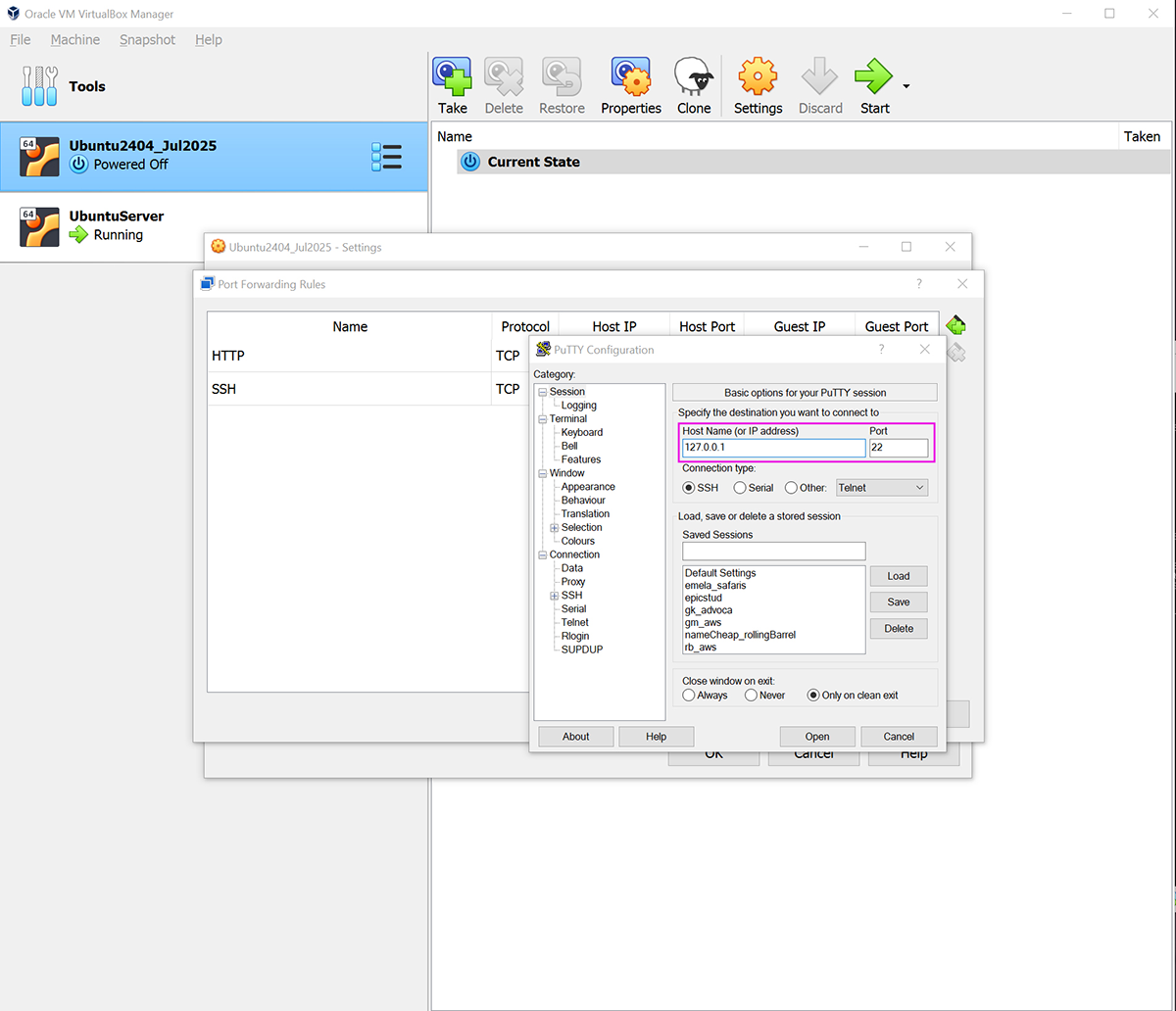This screenshot has height=1011, width=1176.
Task: Open the Machine menu
Action: (x=75, y=40)
